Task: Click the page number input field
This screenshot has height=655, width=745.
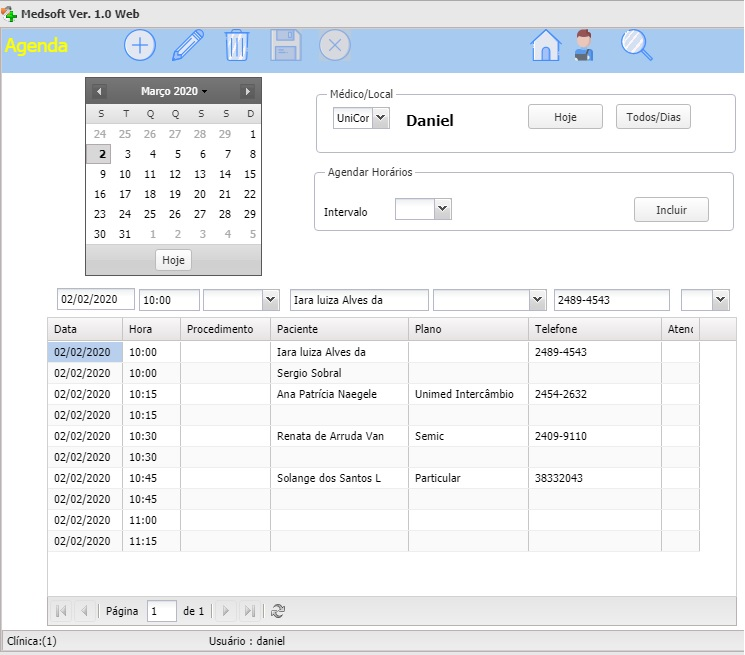Action: pos(161,611)
